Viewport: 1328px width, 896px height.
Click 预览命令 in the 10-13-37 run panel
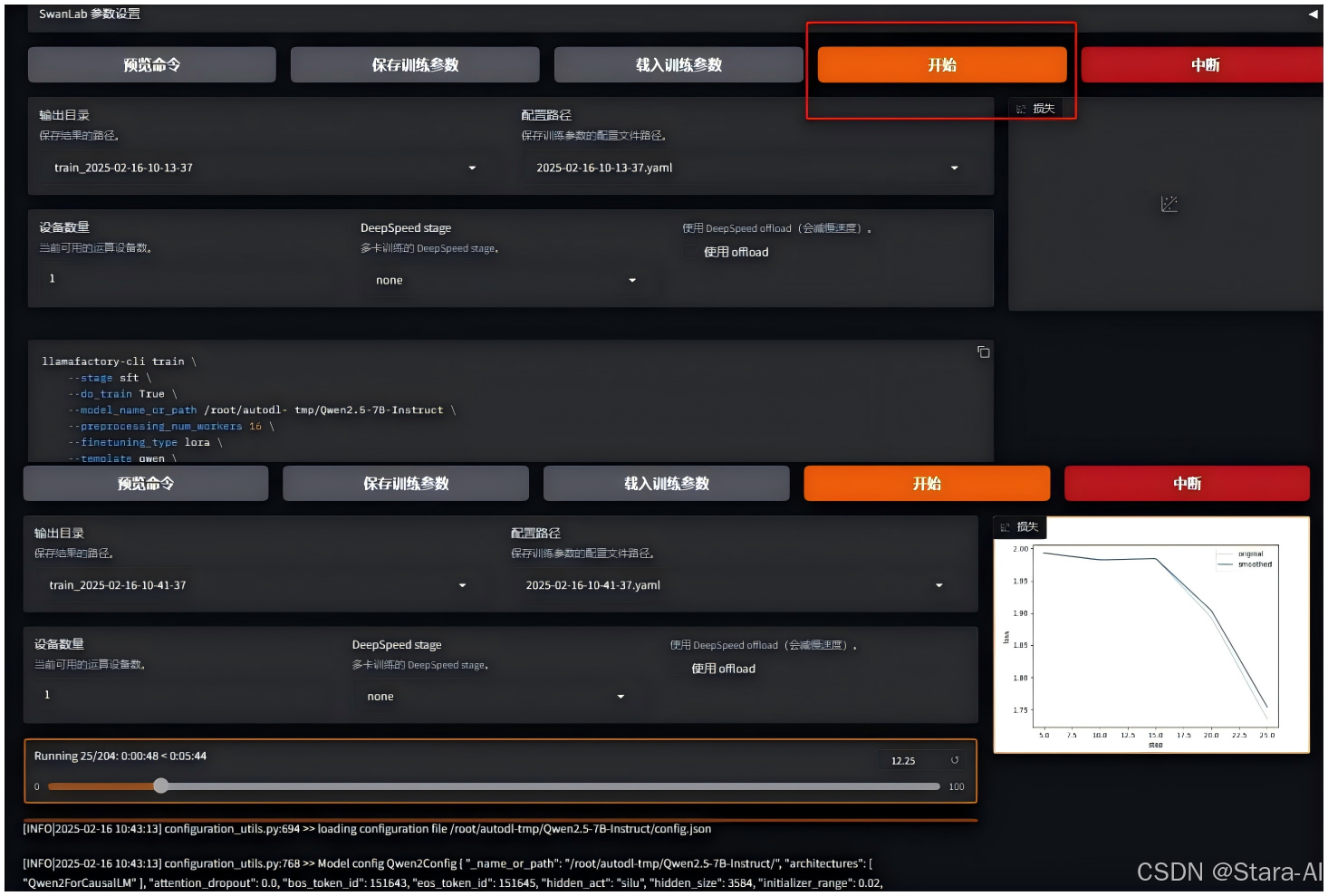tap(152, 65)
